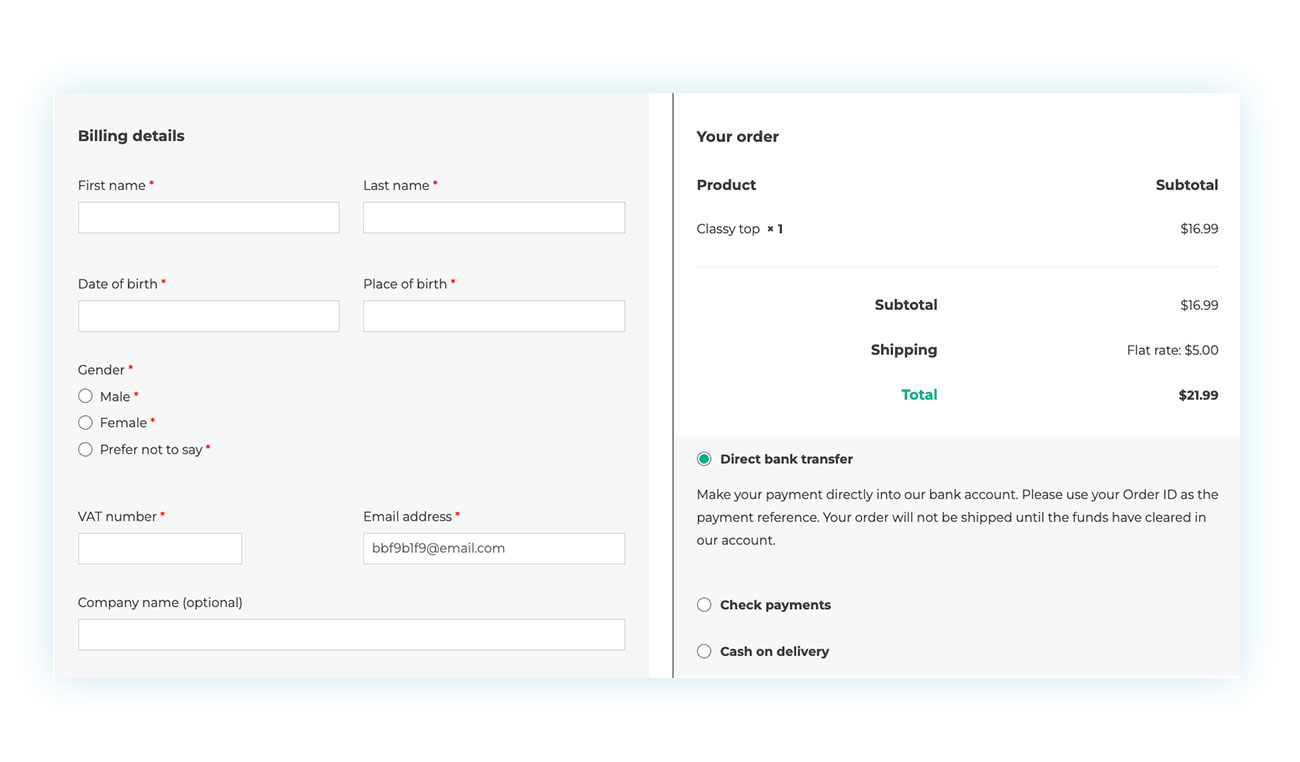Choose the Prefer not to say option
The height and width of the screenshot is (762, 1300).
[x=85, y=449]
